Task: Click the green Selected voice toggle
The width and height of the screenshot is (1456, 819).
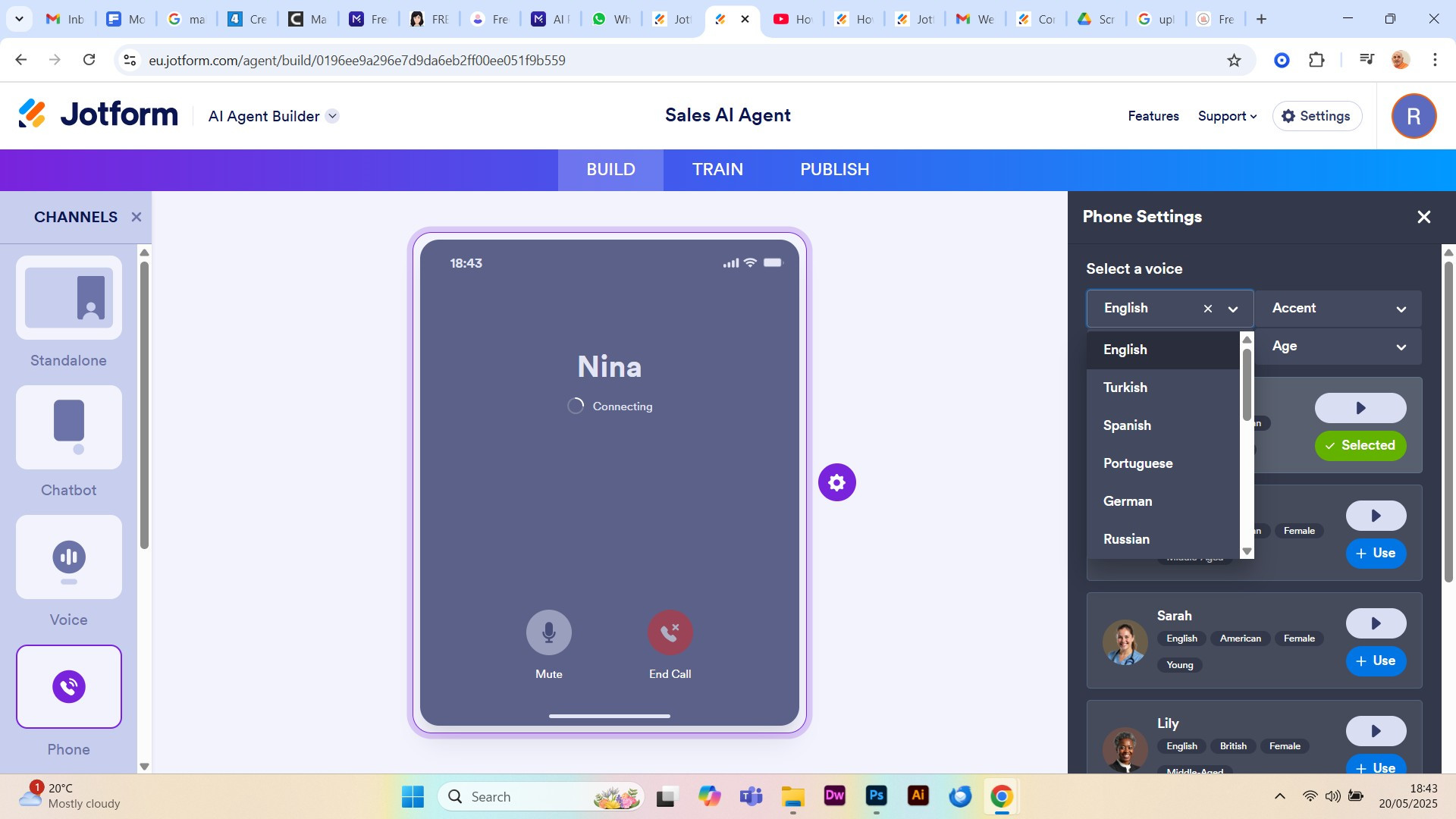Action: coord(1360,445)
